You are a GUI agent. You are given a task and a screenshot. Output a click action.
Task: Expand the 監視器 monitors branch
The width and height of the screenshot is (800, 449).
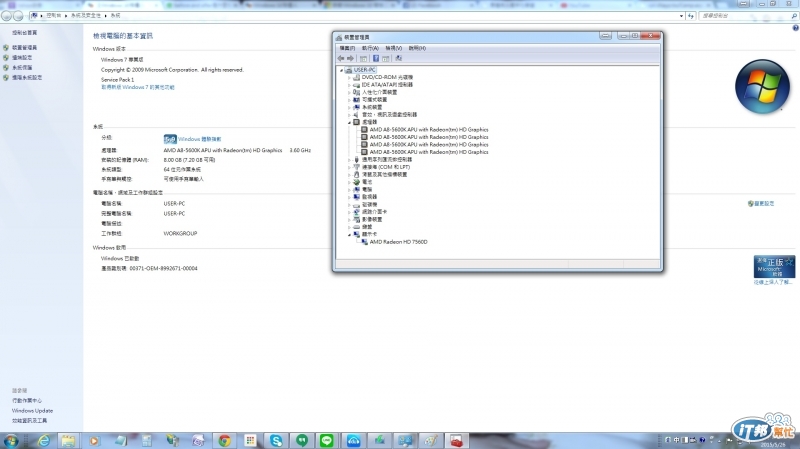[x=349, y=197]
